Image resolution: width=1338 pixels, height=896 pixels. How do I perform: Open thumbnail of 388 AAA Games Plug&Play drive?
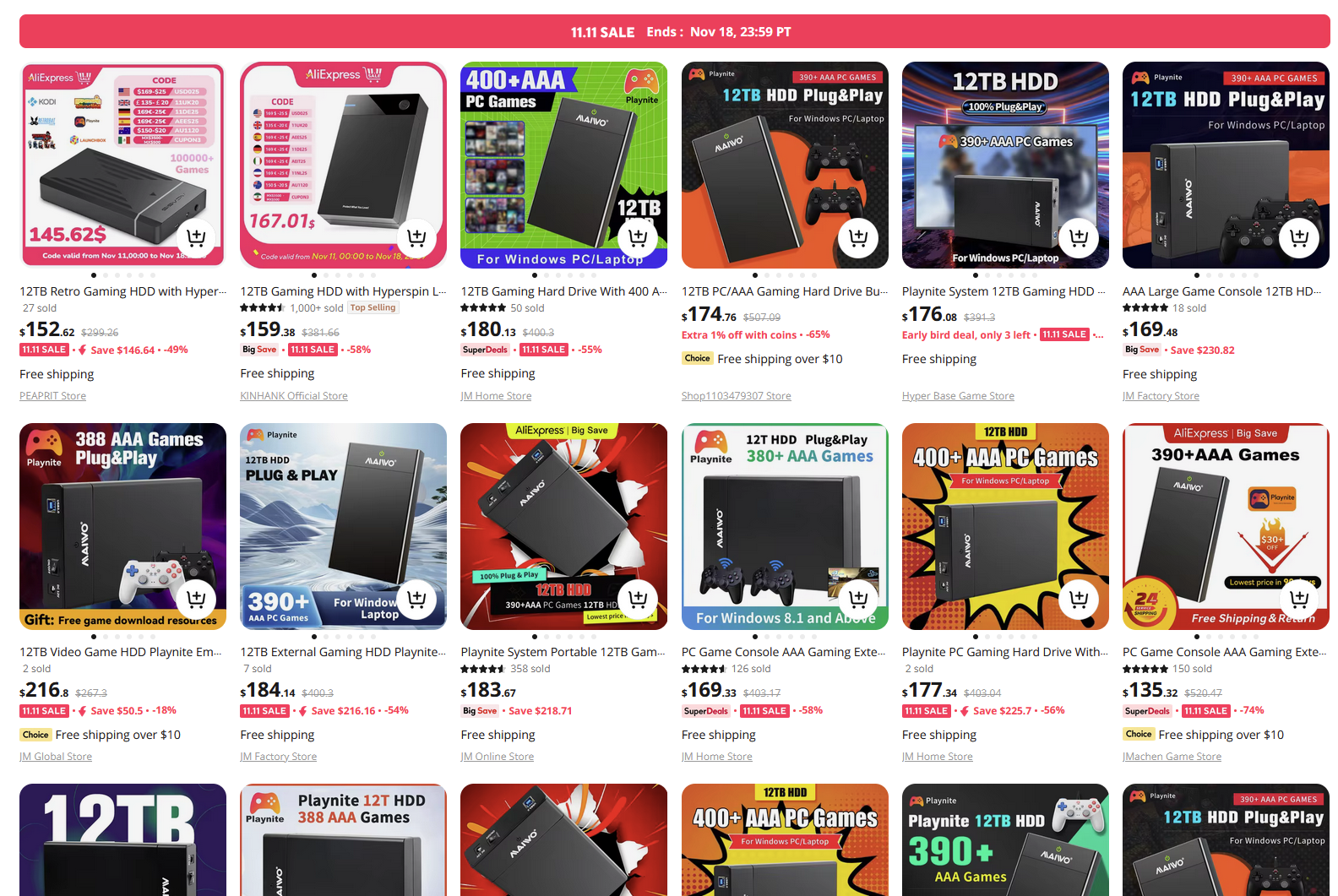point(122,526)
